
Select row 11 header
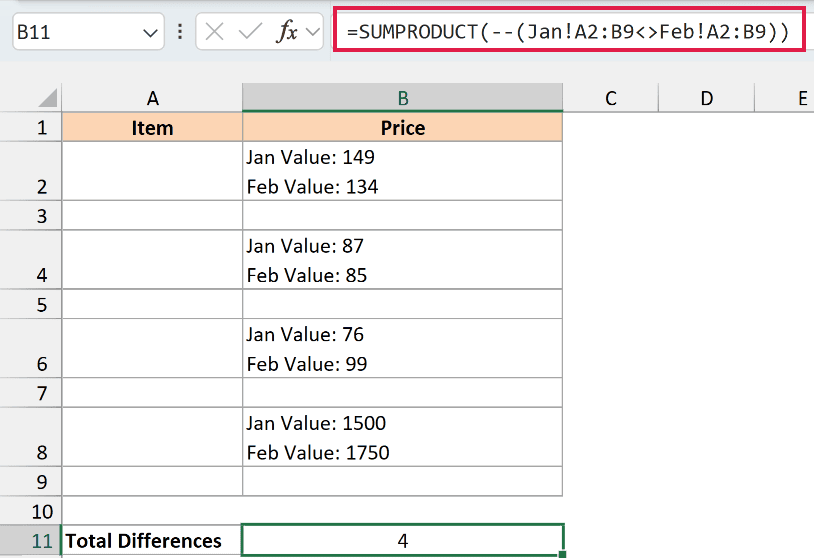pos(31,541)
